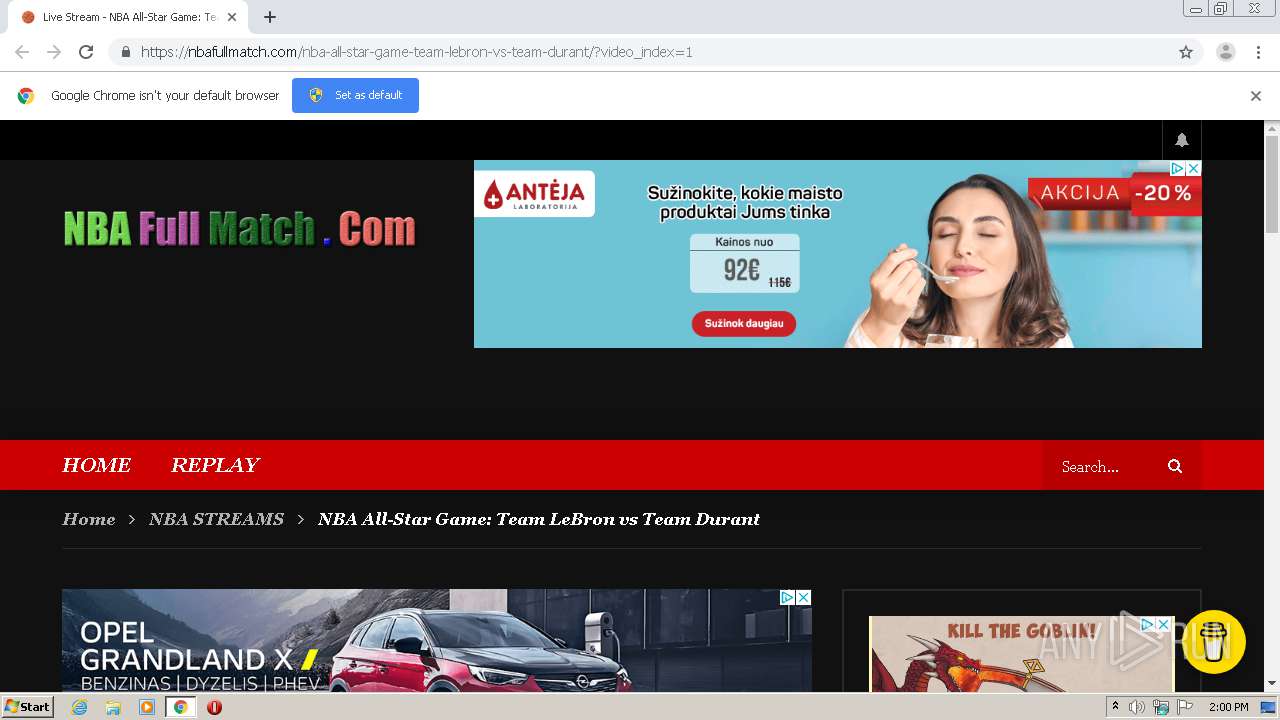The width and height of the screenshot is (1280, 720).
Task: Click the scrollbar down arrow
Action: (1272, 684)
